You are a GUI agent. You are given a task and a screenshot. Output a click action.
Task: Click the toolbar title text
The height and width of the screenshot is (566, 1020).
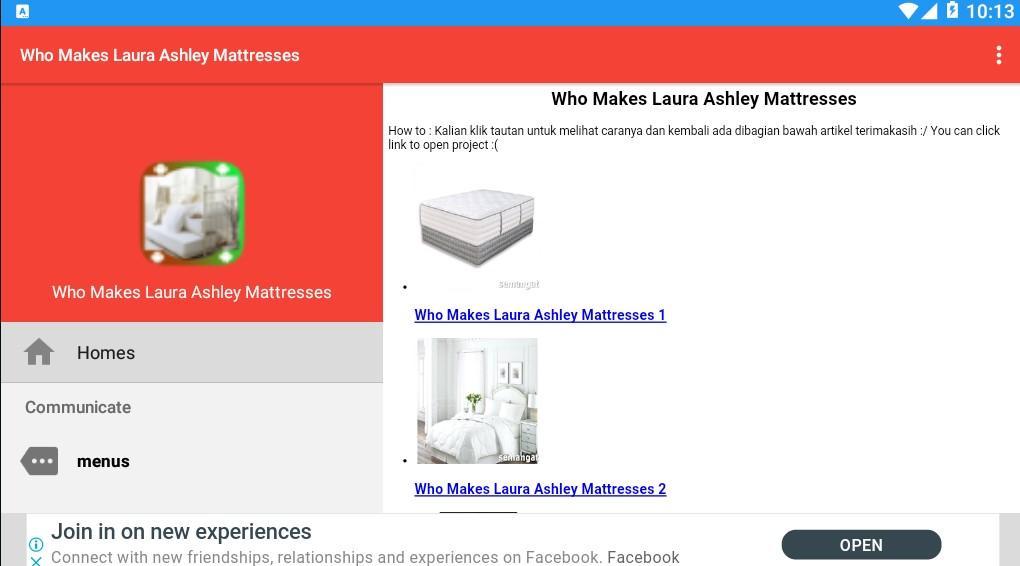click(159, 55)
